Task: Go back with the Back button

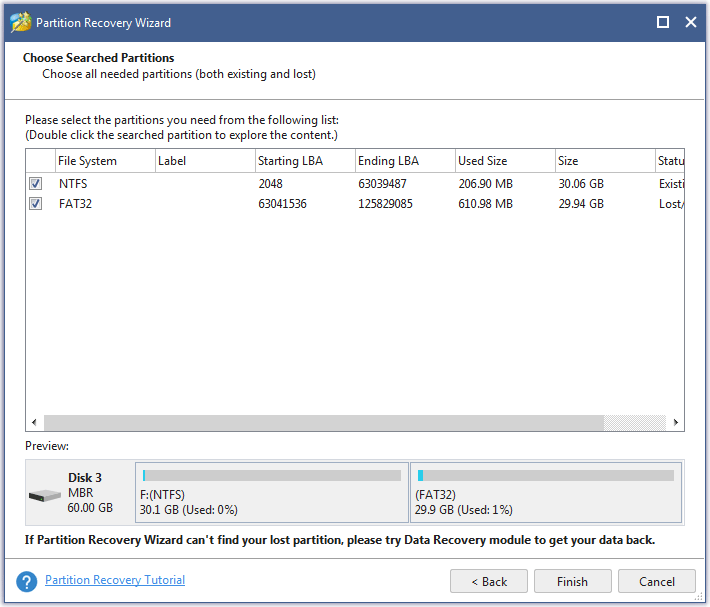Action: point(488,581)
